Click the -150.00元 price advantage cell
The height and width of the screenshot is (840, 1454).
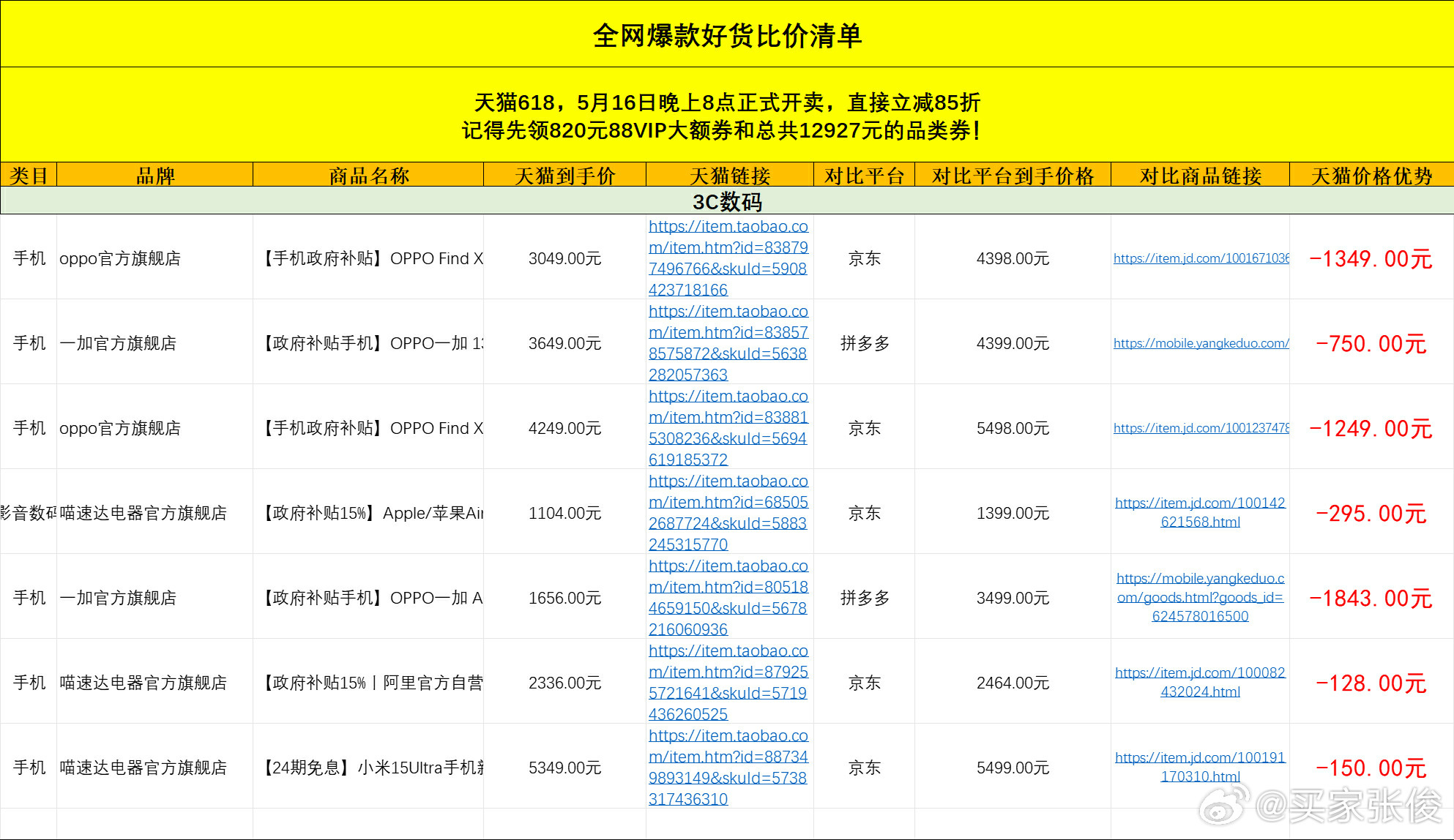(x=1371, y=768)
